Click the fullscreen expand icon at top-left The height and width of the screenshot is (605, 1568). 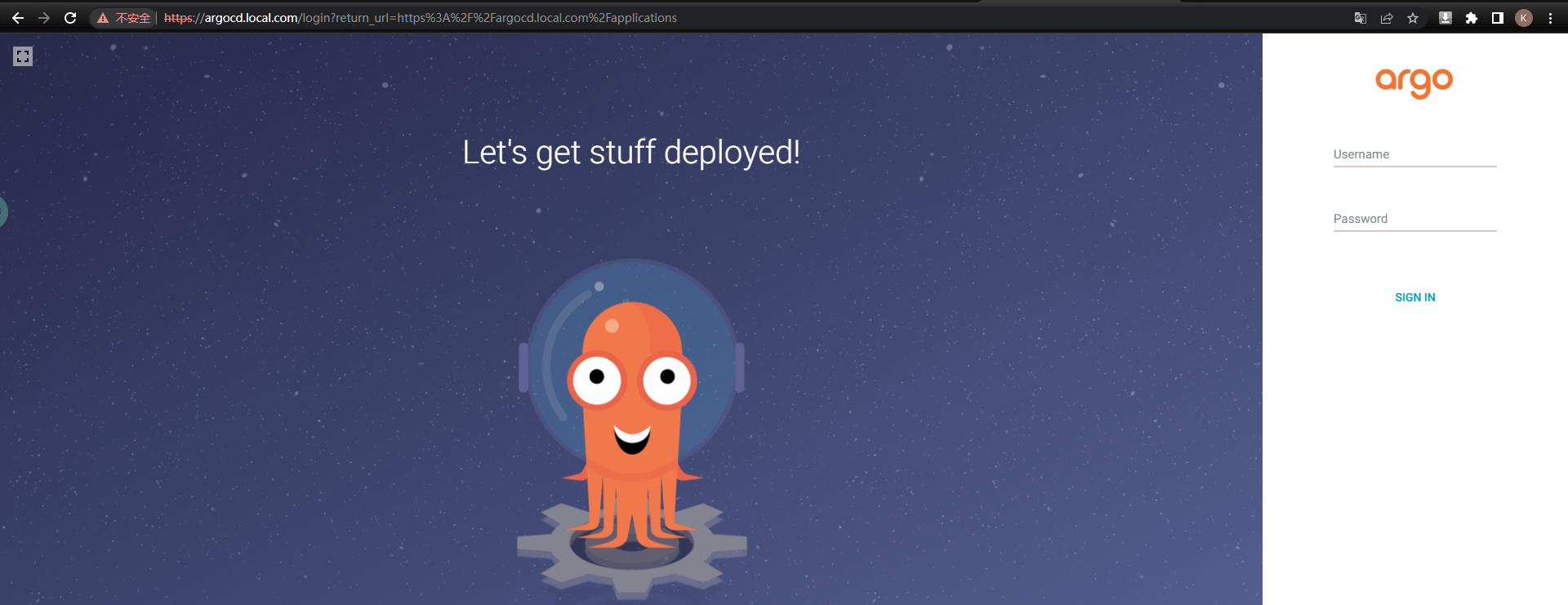[x=23, y=56]
